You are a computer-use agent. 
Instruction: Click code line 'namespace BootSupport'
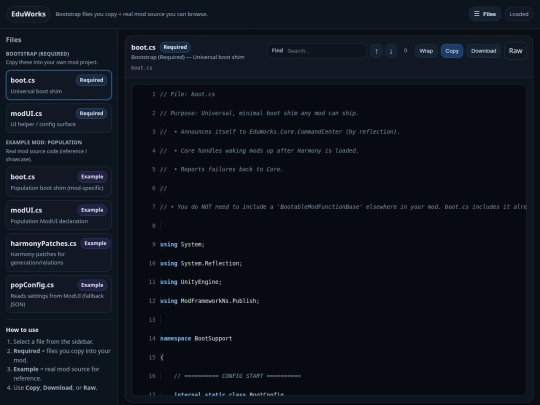tap(196, 339)
